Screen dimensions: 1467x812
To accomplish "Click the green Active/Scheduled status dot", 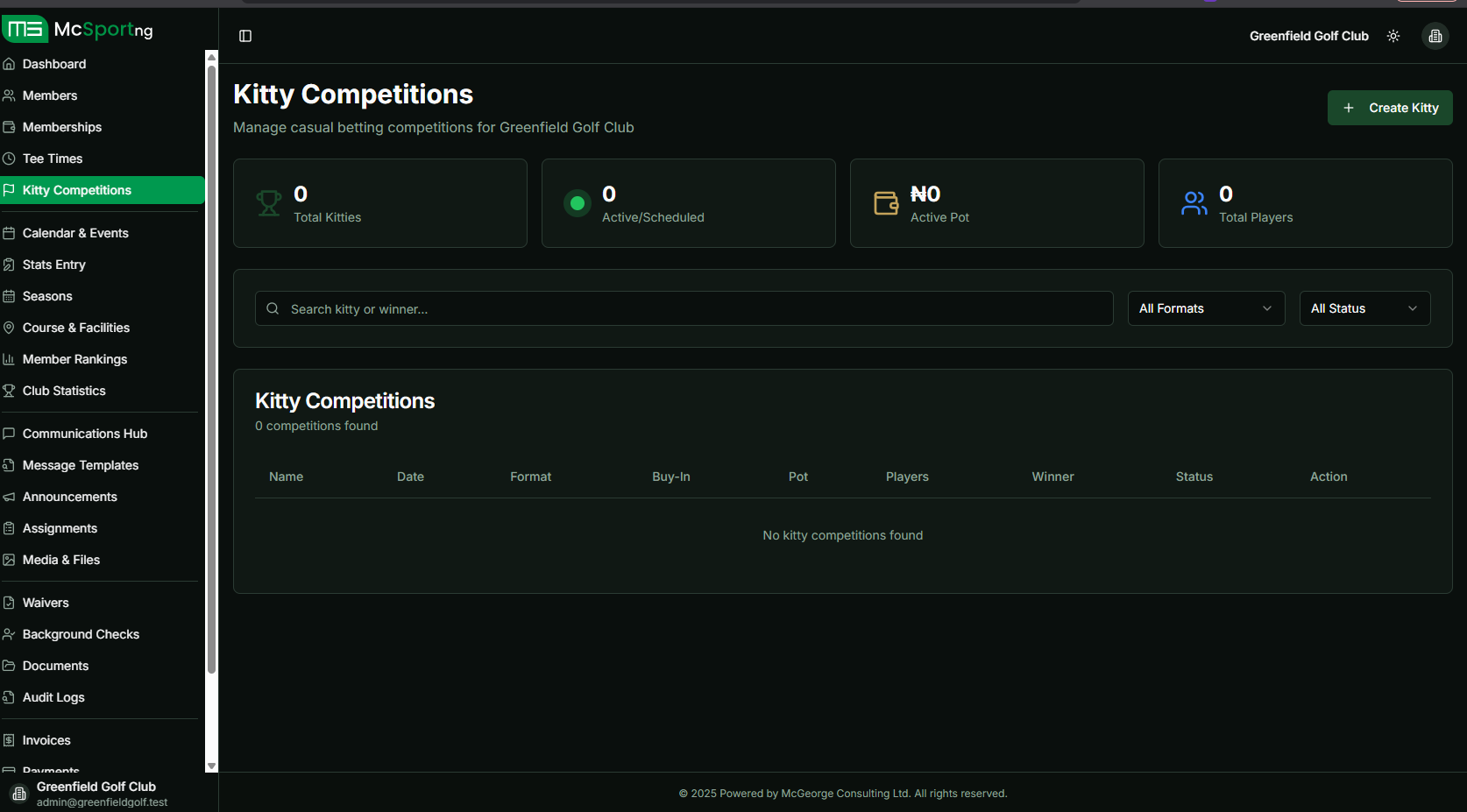I will [x=578, y=203].
